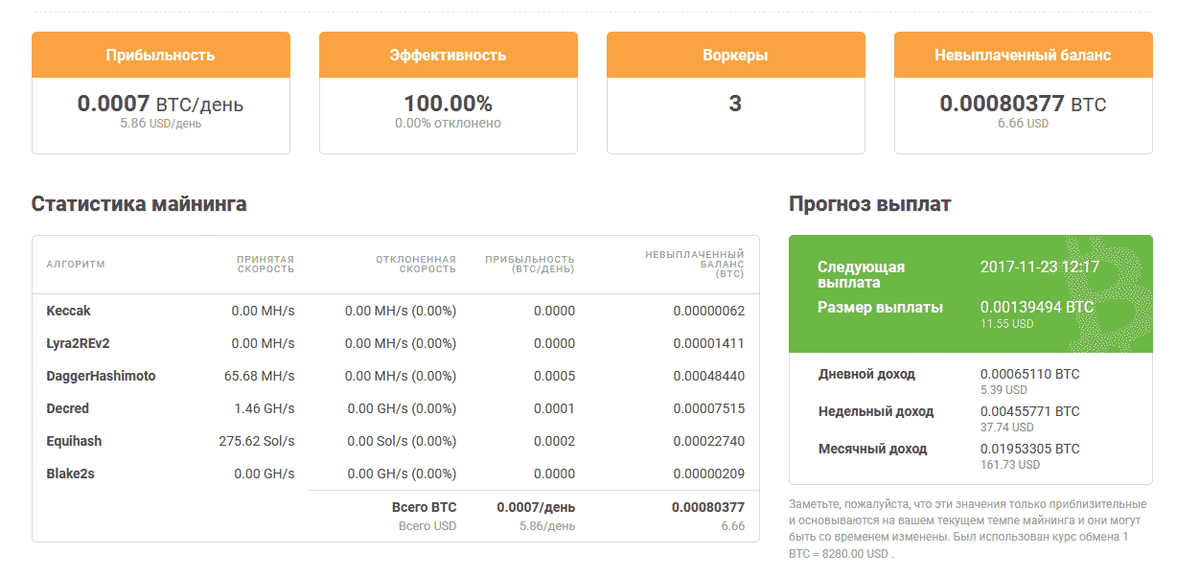Sort by Прибыльность (BTC/день) table column header
Screen dimensions: 1200x579
point(529,263)
